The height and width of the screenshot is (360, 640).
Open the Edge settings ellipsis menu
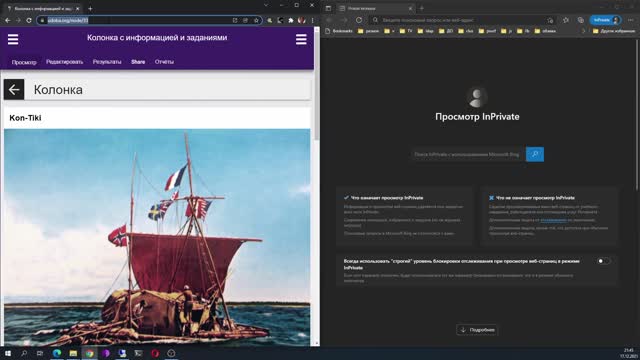(631, 20)
